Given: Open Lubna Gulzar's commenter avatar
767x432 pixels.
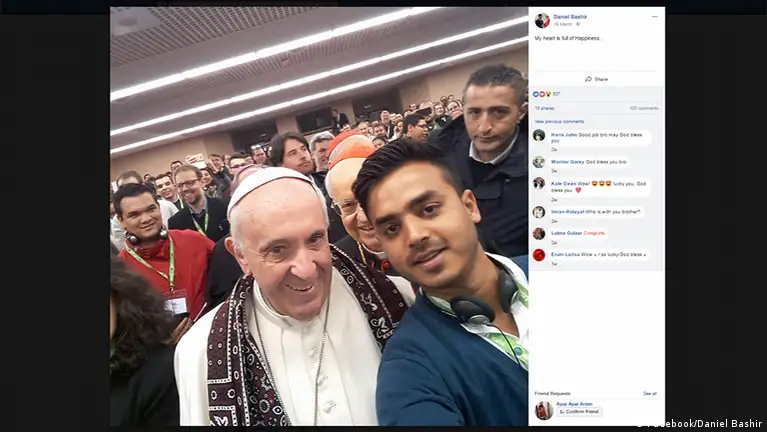Looking at the screenshot, I should pyautogui.click(x=539, y=233).
